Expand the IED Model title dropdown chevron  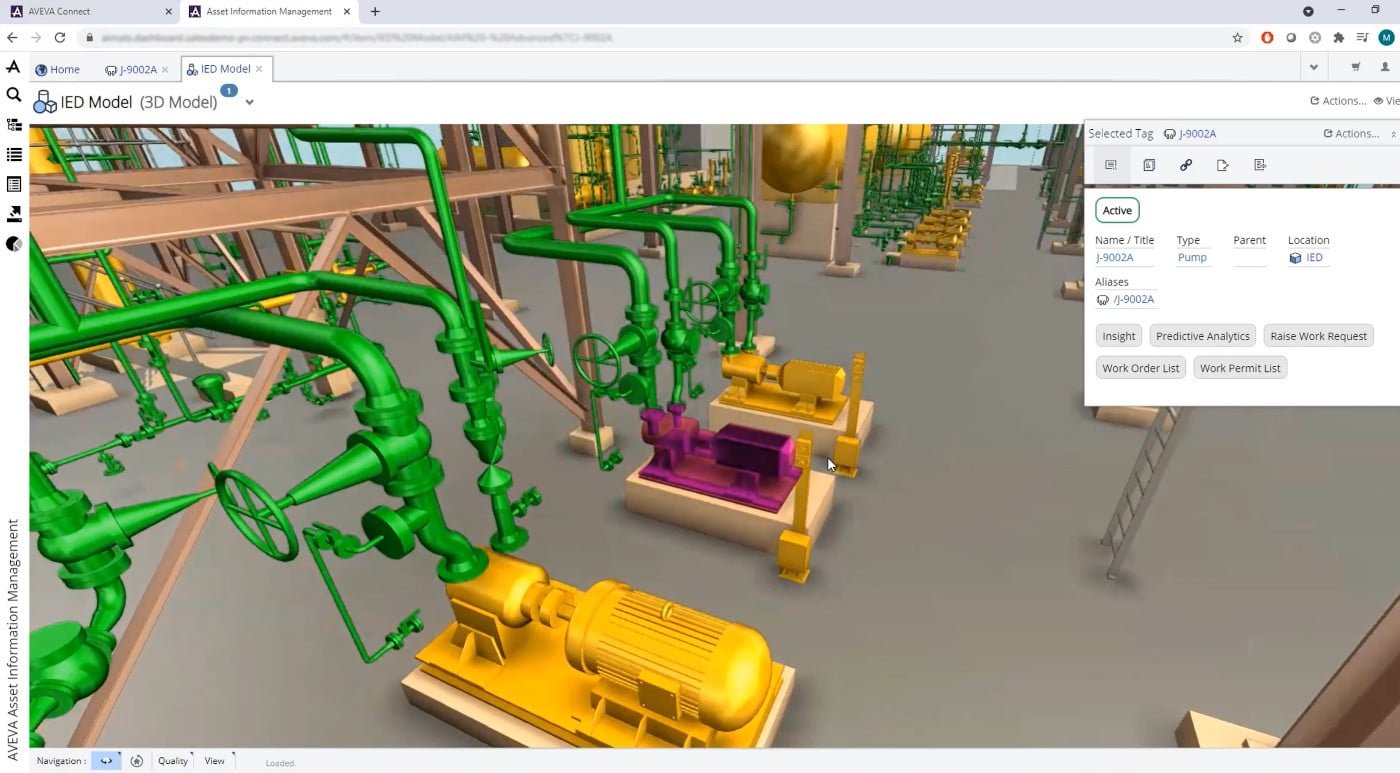point(249,102)
